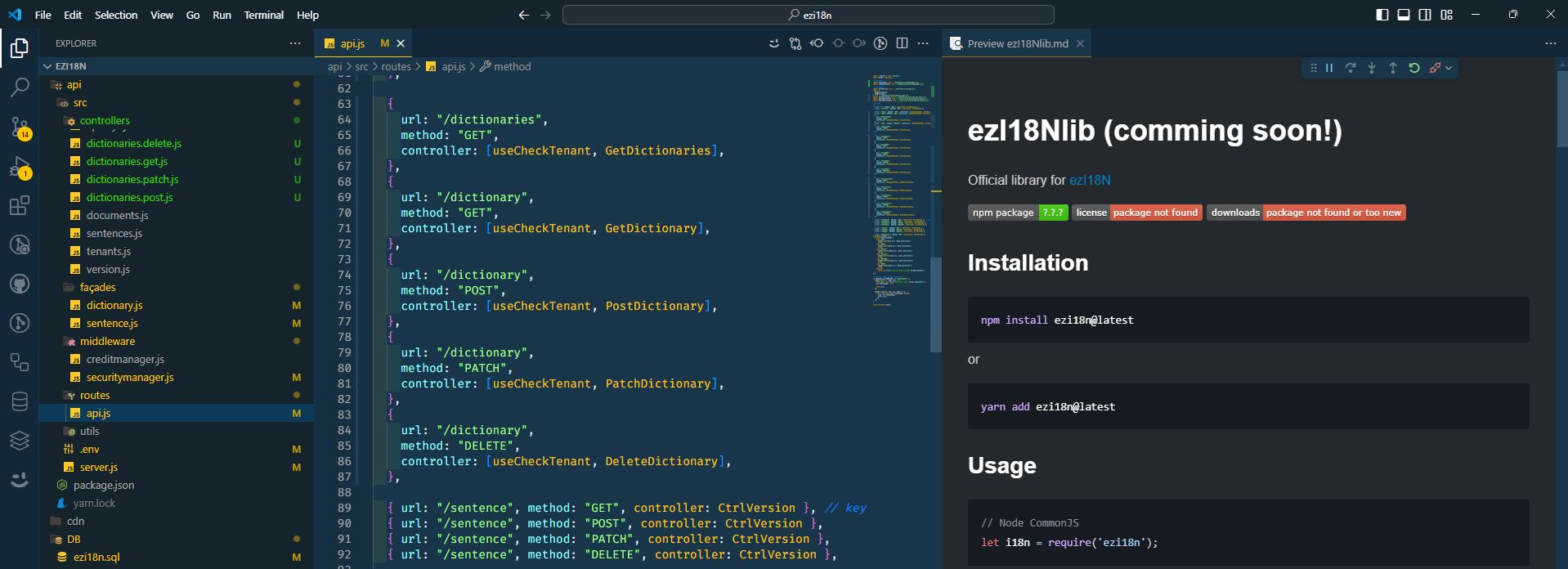Viewport: 1568px width, 569px height.
Task: Open changes compare icon in editor toolbar
Action: [795, 43]
